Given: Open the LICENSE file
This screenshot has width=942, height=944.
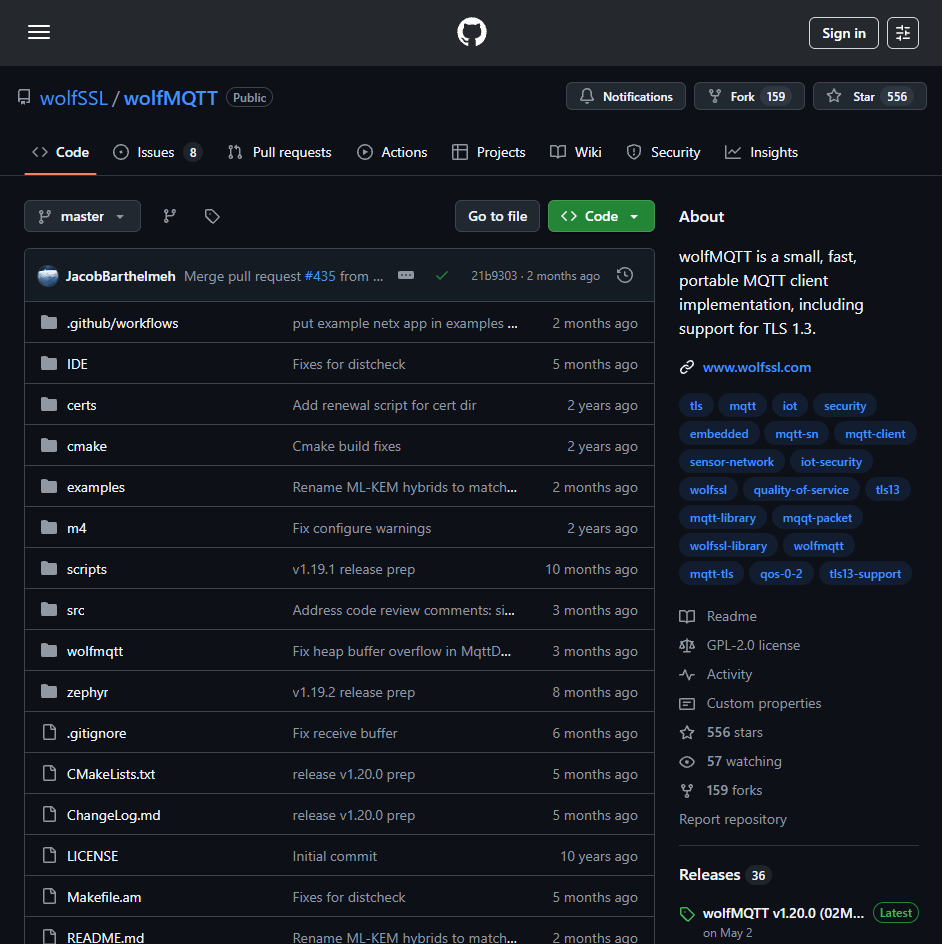Looking at the screenshot, I should tap(92, 856).
